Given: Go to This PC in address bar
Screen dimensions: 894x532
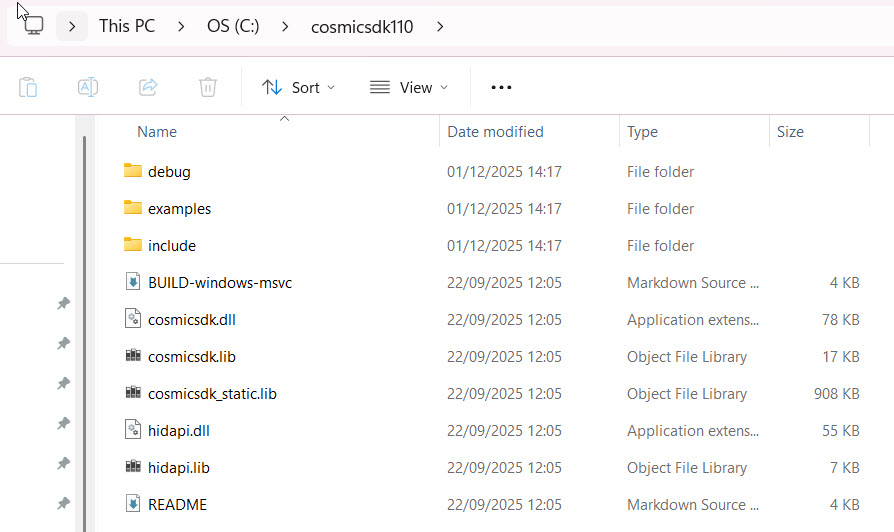Looking at the screenshot, I should tap(127, 26).
